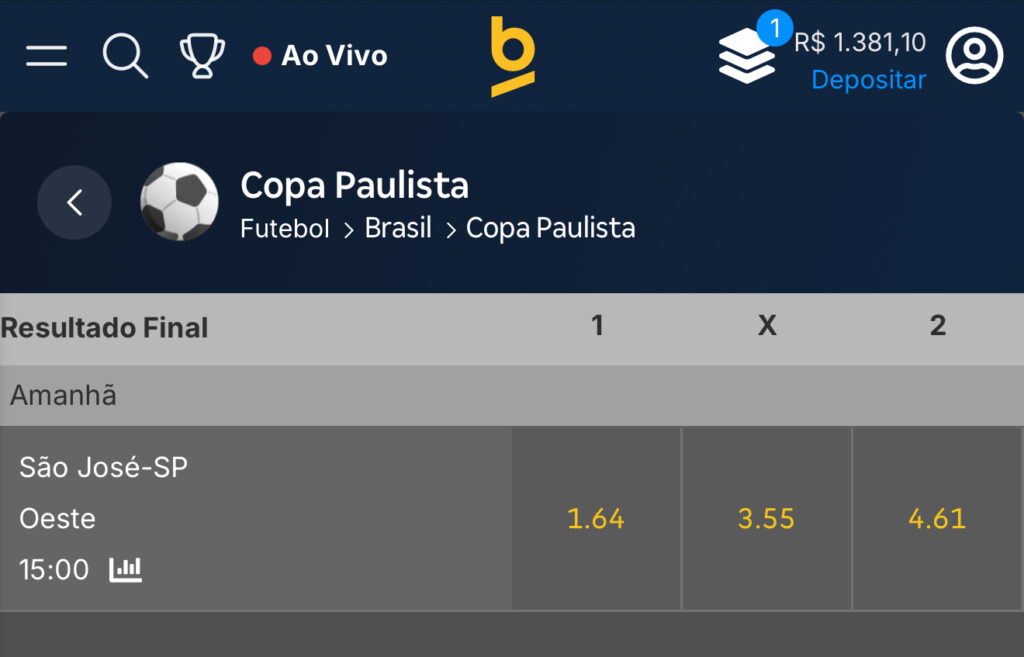Click the Copa Paulista page title
This screenshot has height=657, width=1024.
click(354, 185)
